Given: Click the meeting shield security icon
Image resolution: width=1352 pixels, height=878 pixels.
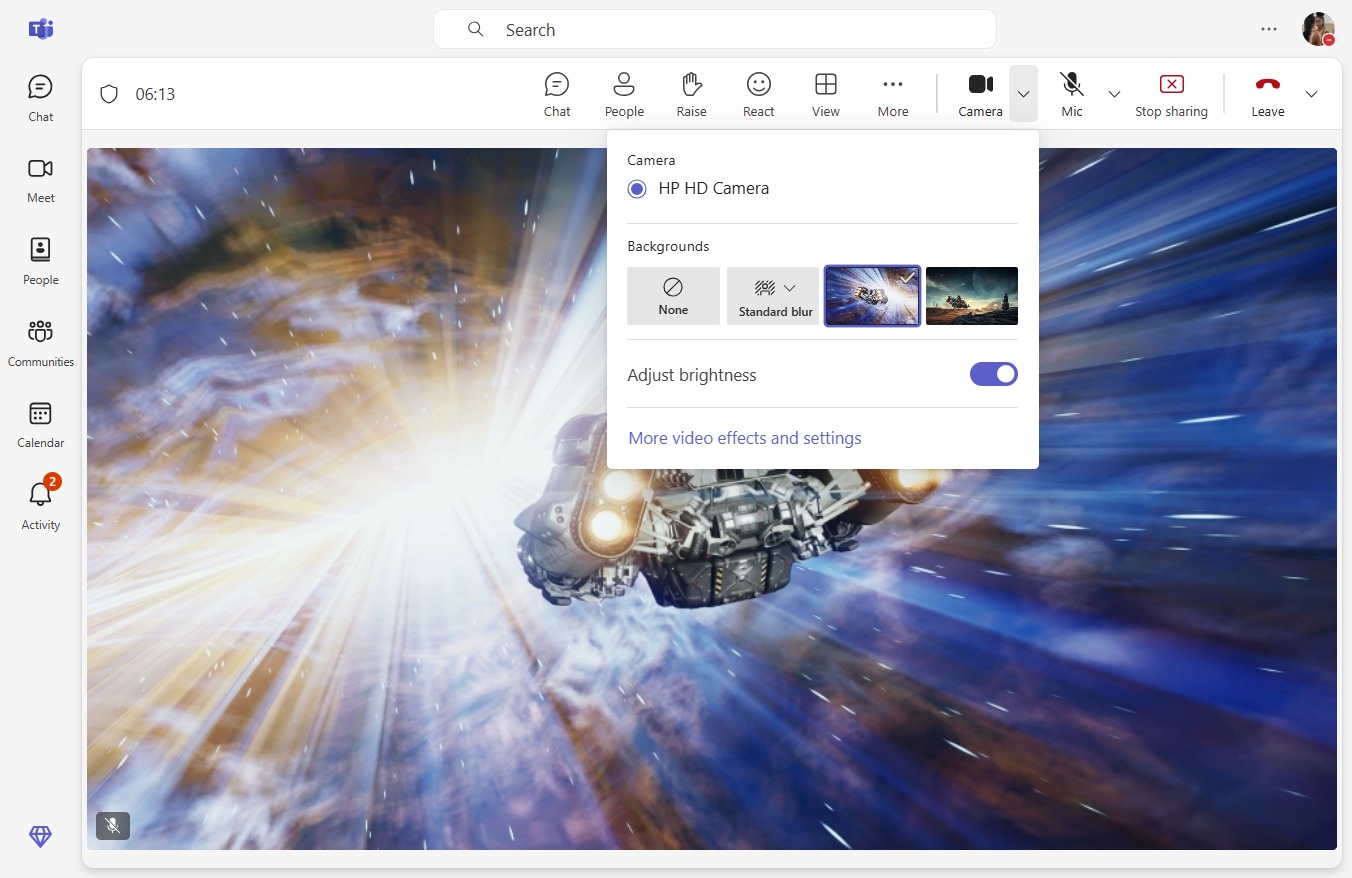Looking at the screenshot, I should click(x=109, y=94).
